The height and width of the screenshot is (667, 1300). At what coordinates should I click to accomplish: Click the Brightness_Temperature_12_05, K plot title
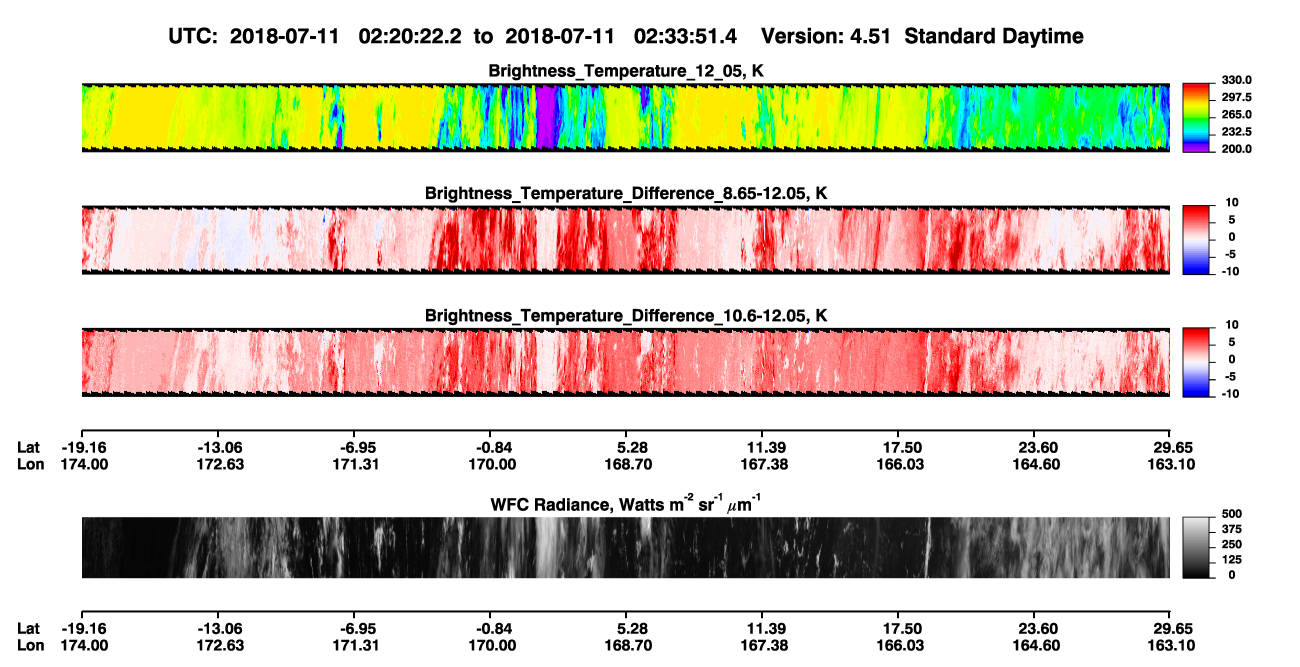point(626,71)
